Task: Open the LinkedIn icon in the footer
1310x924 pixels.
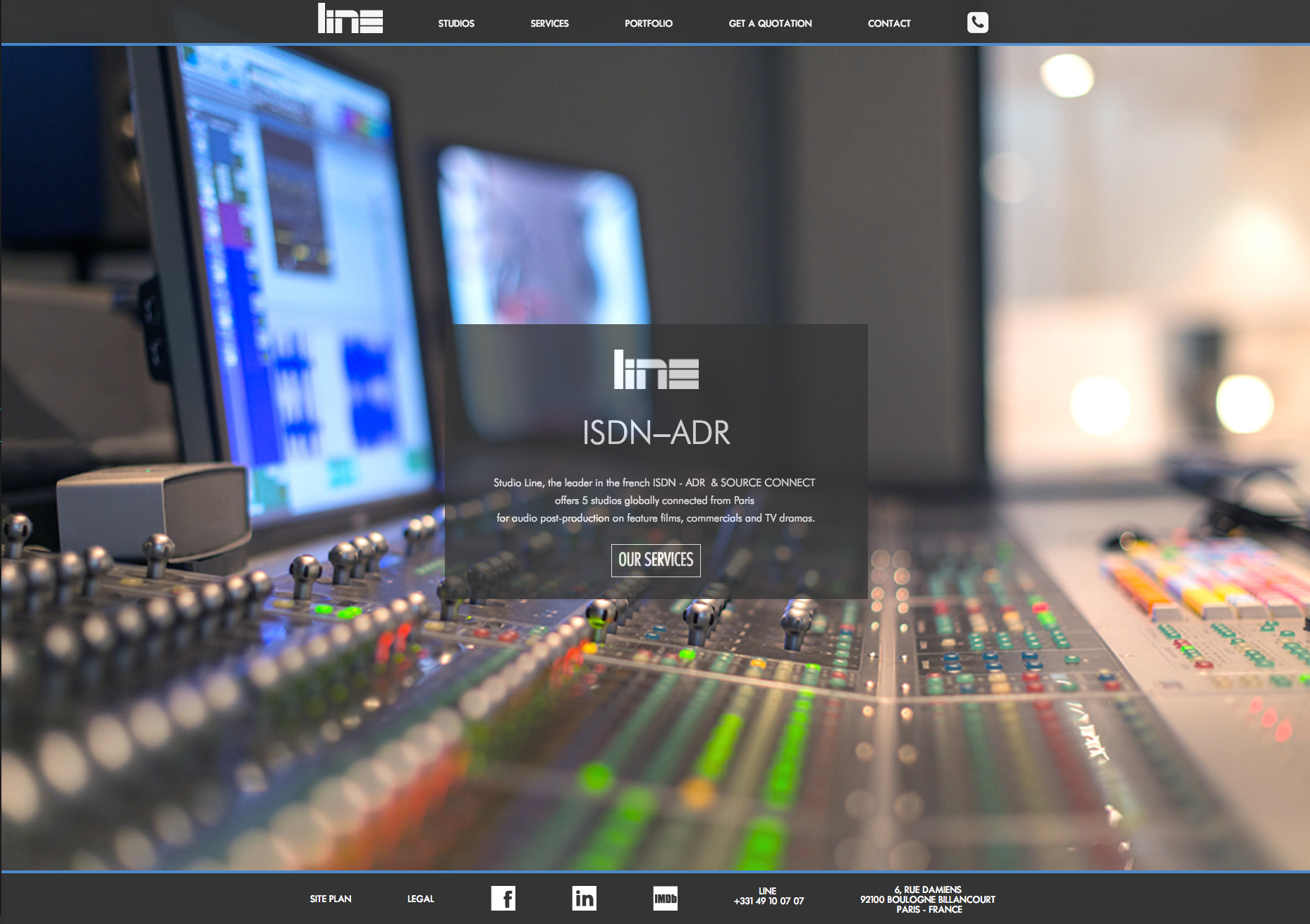Action: coord(584,898)
